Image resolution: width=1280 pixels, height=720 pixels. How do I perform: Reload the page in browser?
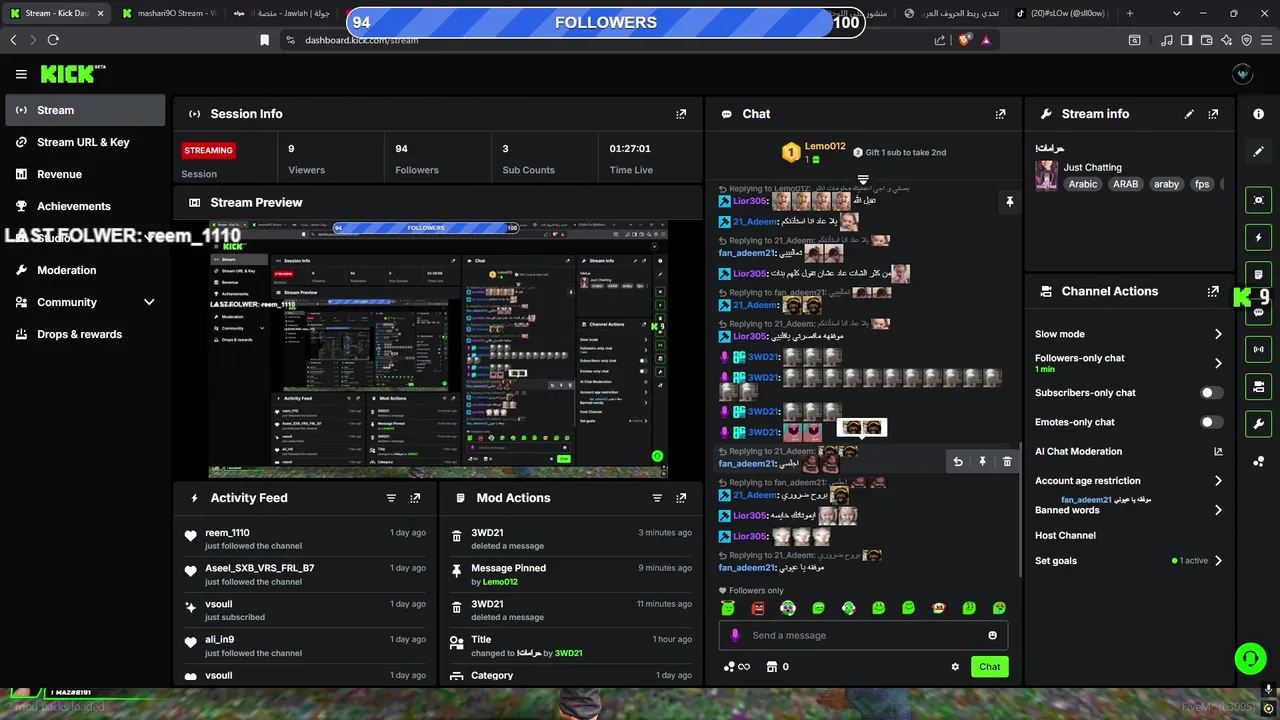[x=53, y=40]
